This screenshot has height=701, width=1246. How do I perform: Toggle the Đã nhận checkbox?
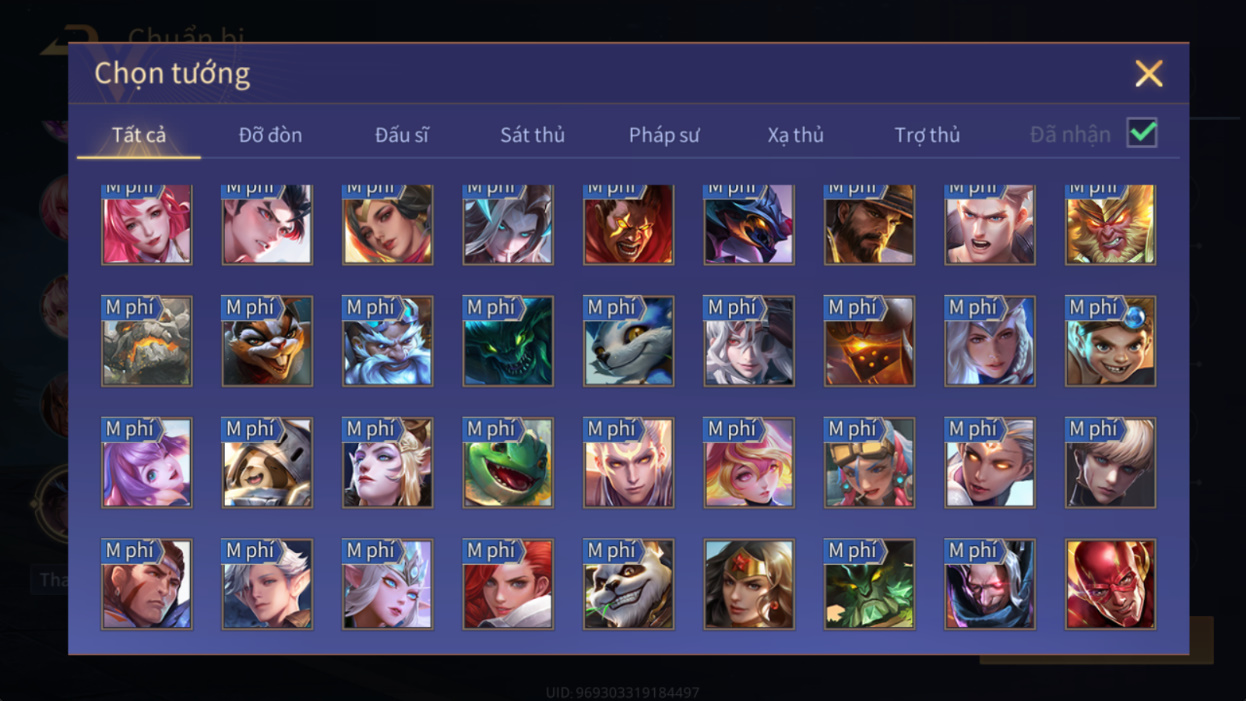[x=1141, y=133]
